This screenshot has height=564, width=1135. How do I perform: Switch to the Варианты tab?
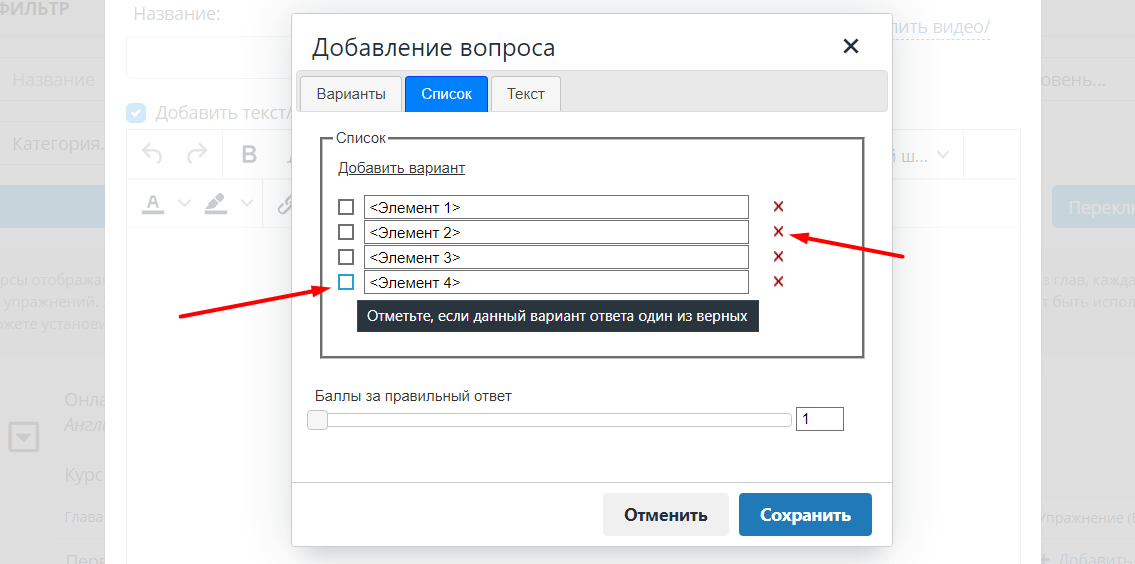(351, 94)
